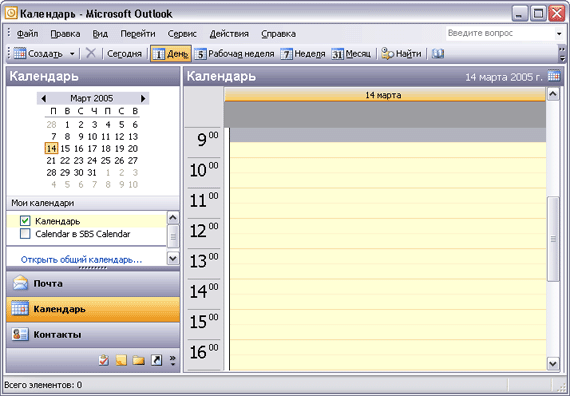Click the delete X toolbar icon

point(91,53)
